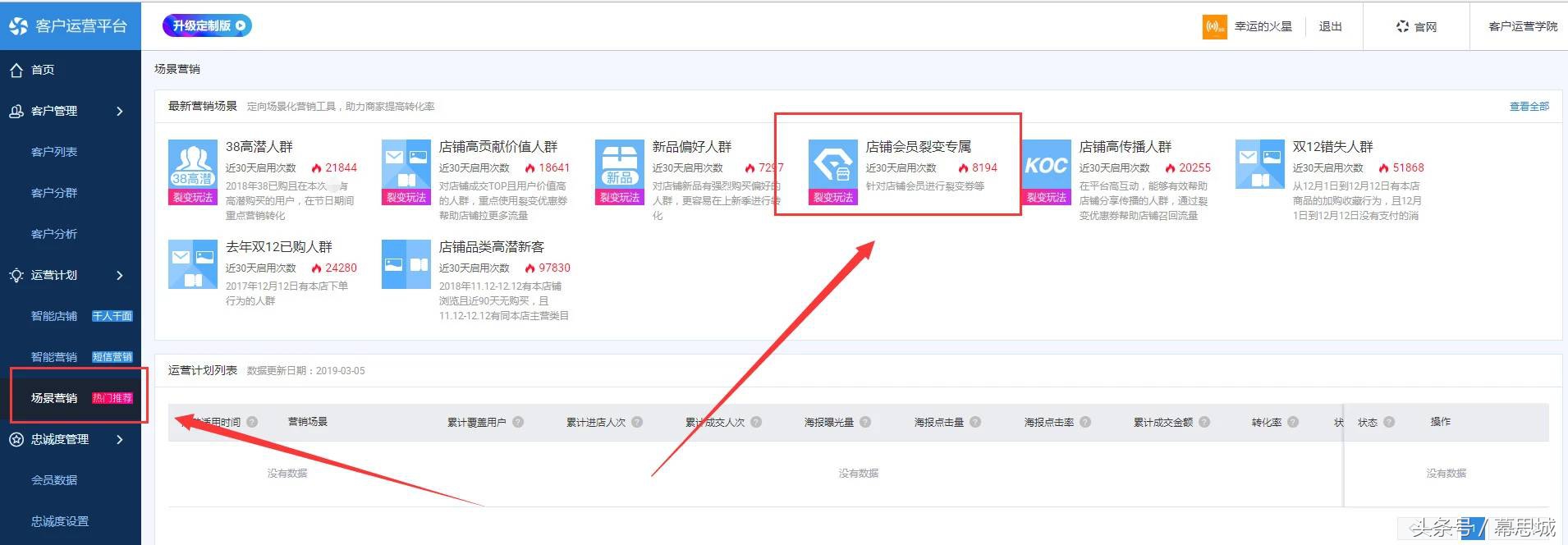The height and width of the screenshot is (545, 1568).
Task: Open 客户运营学院 link
Action: [x=1523, y=27]
